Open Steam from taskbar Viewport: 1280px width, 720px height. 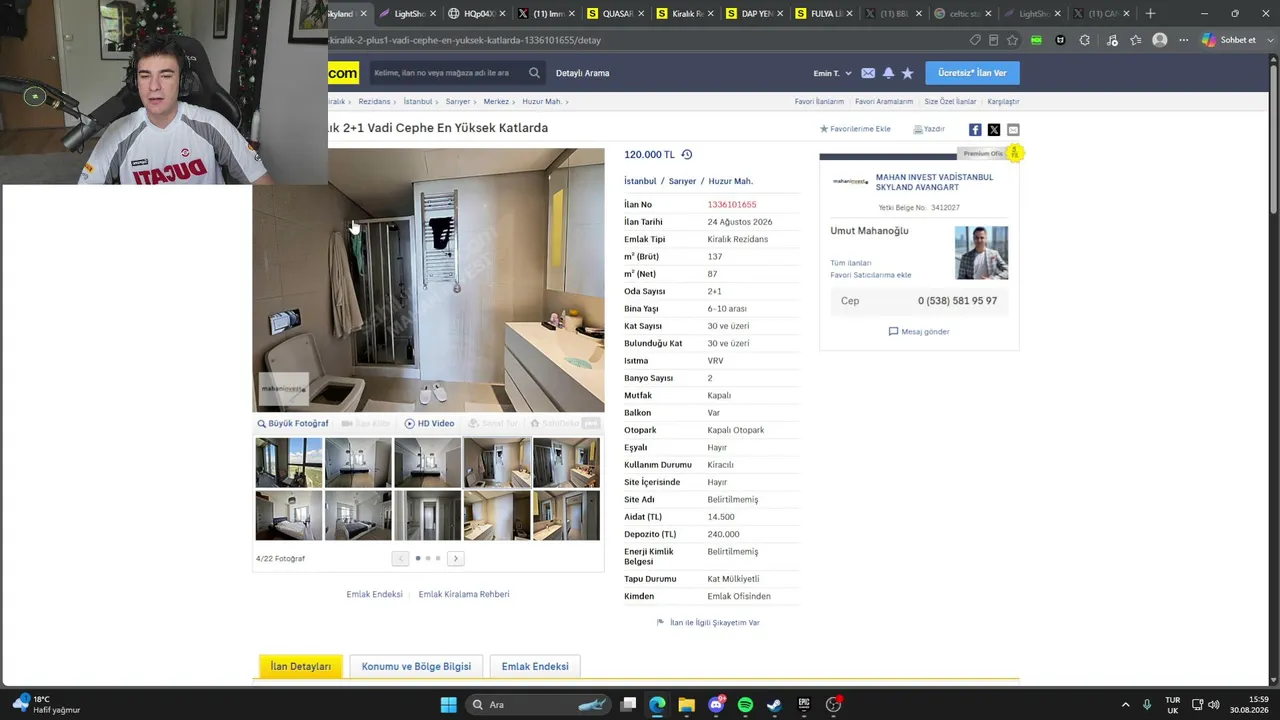coord(774,705)
